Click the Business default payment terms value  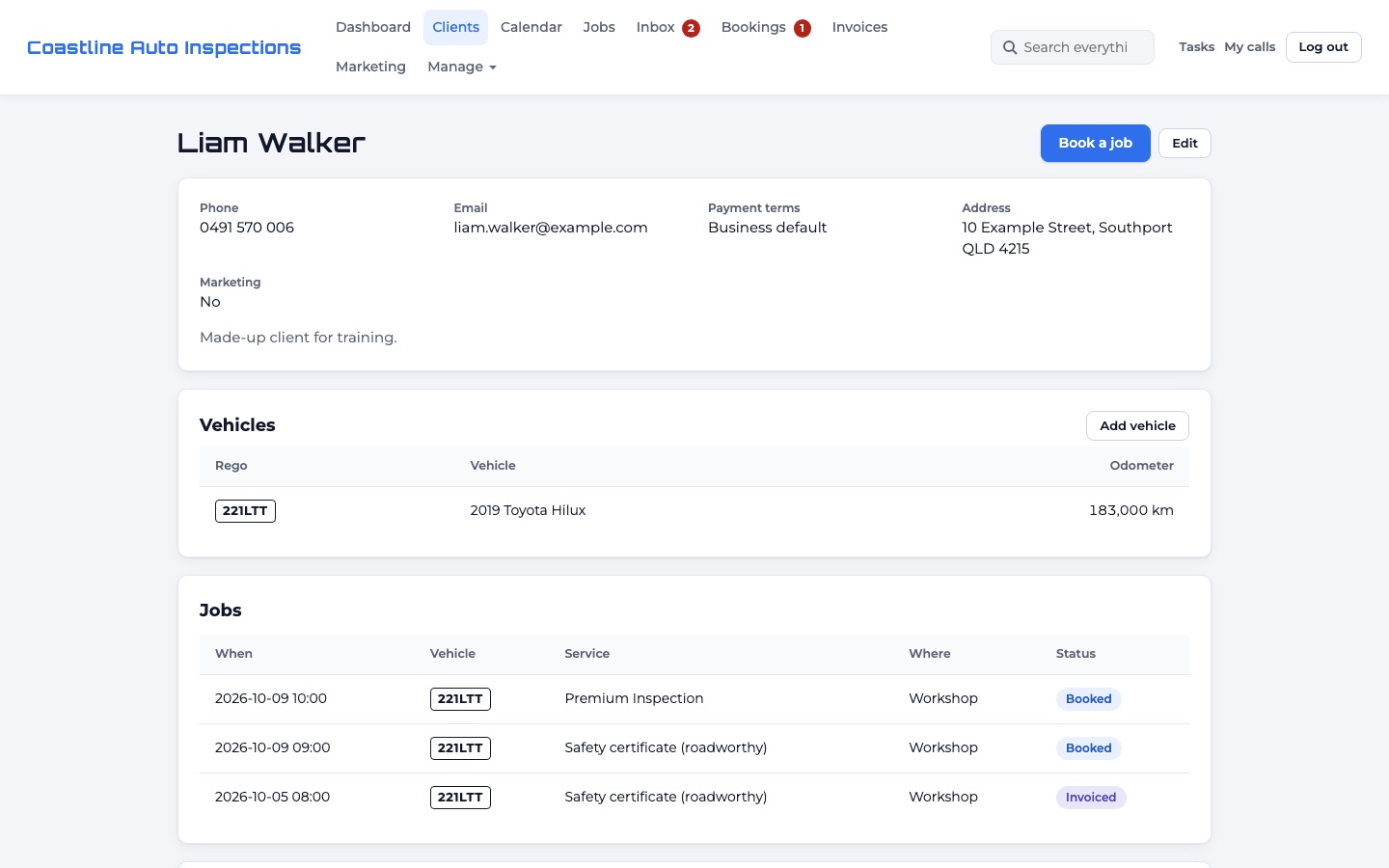[x=768, y=228]
